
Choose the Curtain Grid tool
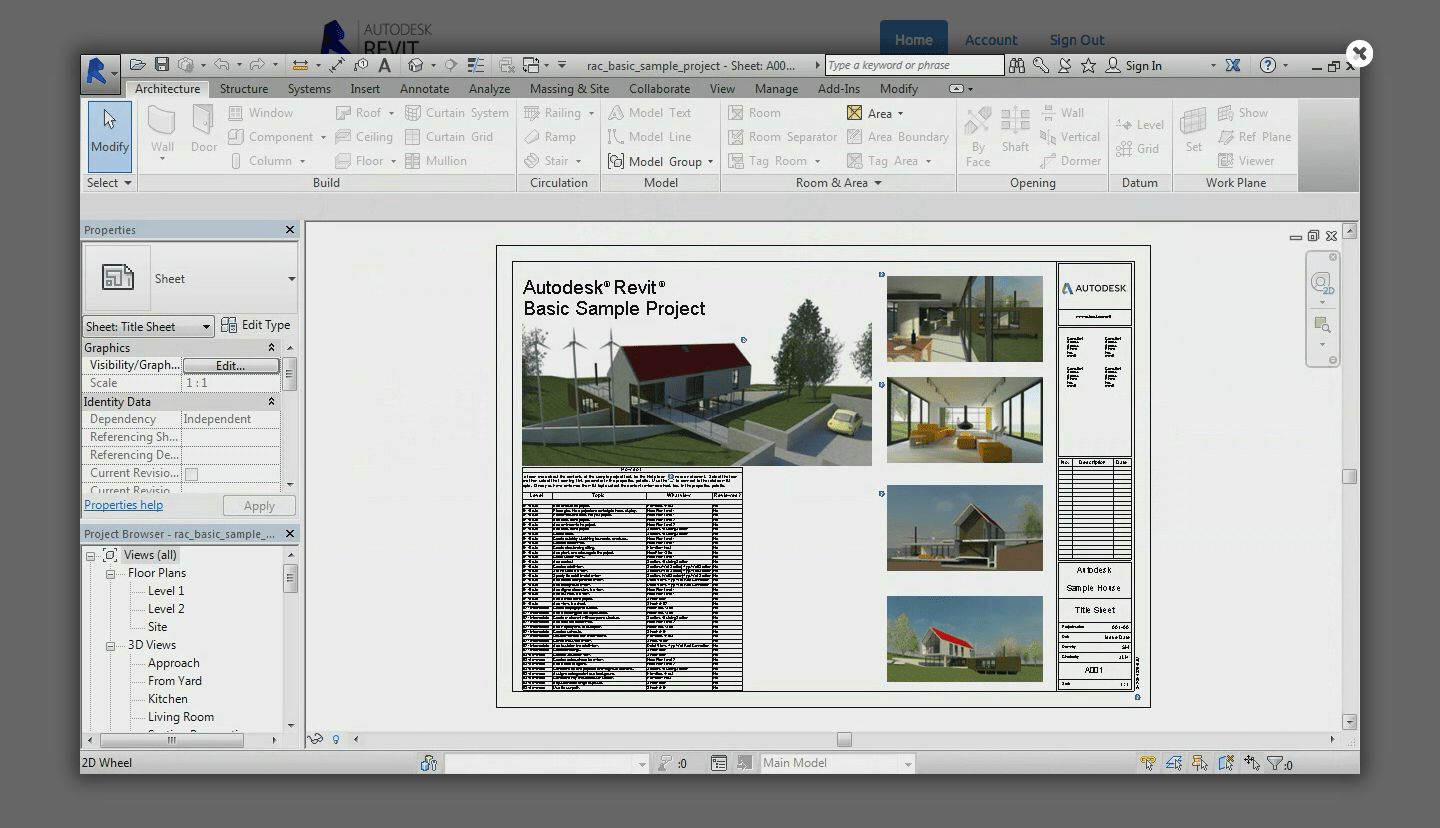click(x=449, y=137)
